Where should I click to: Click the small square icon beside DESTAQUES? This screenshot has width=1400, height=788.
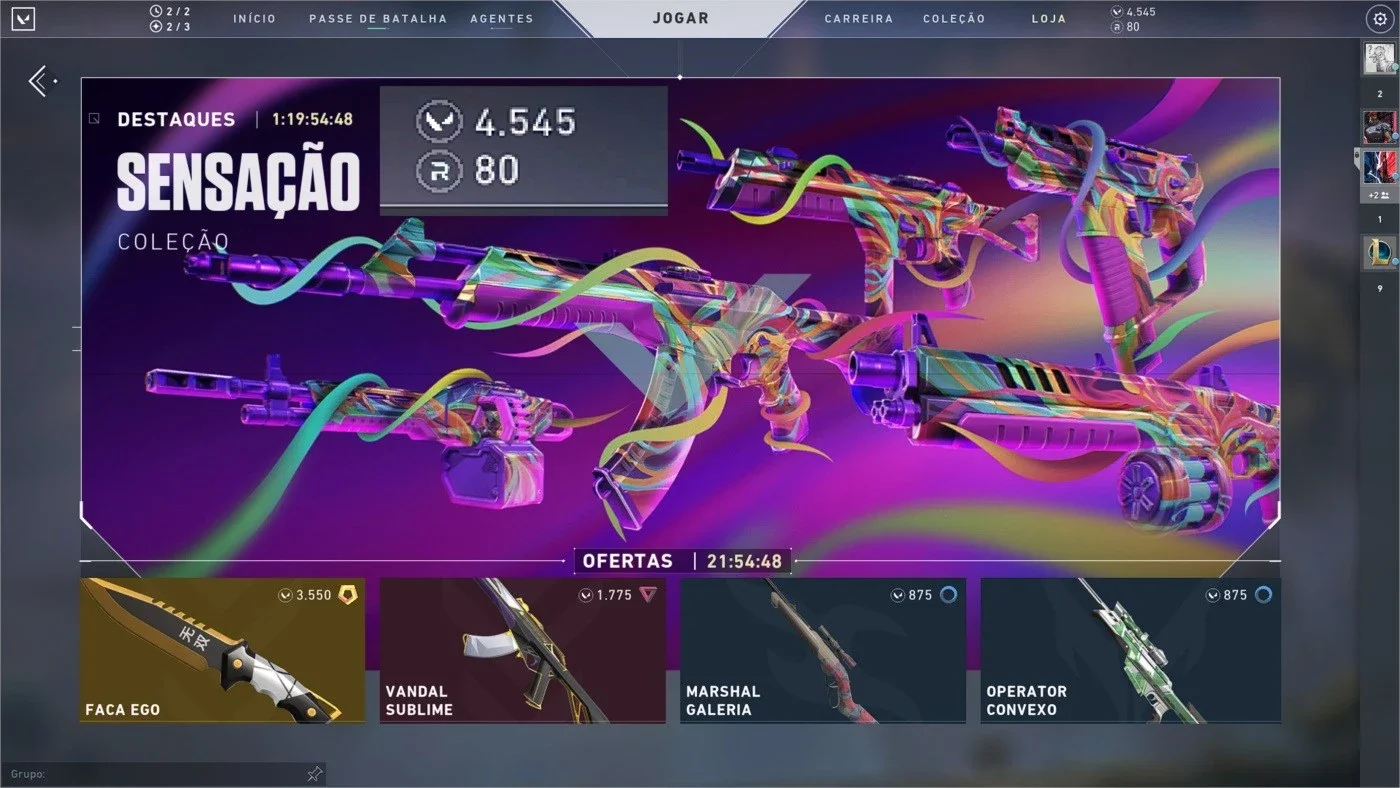(94, 119)
